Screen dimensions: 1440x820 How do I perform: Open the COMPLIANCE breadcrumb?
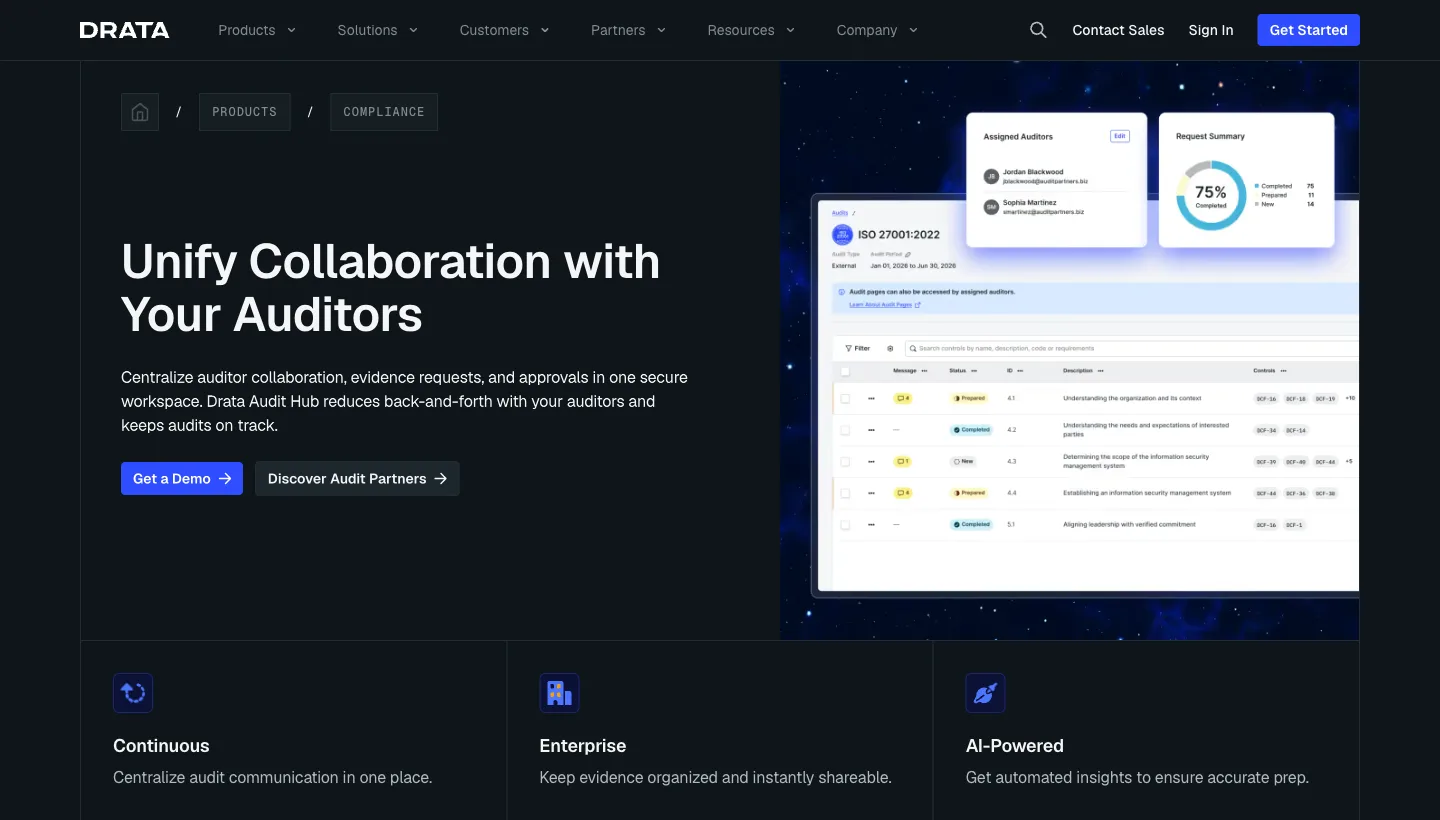pos(384,112)
